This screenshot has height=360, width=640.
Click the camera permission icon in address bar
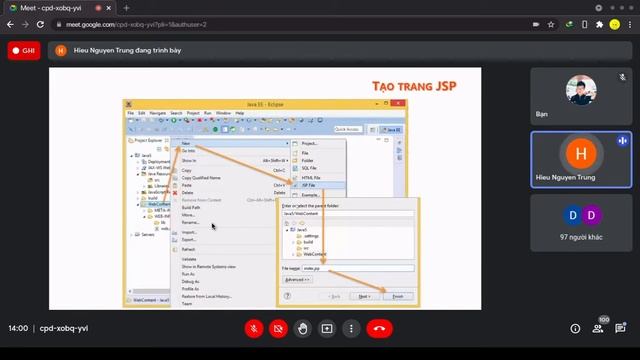click(x=536, y=24)
